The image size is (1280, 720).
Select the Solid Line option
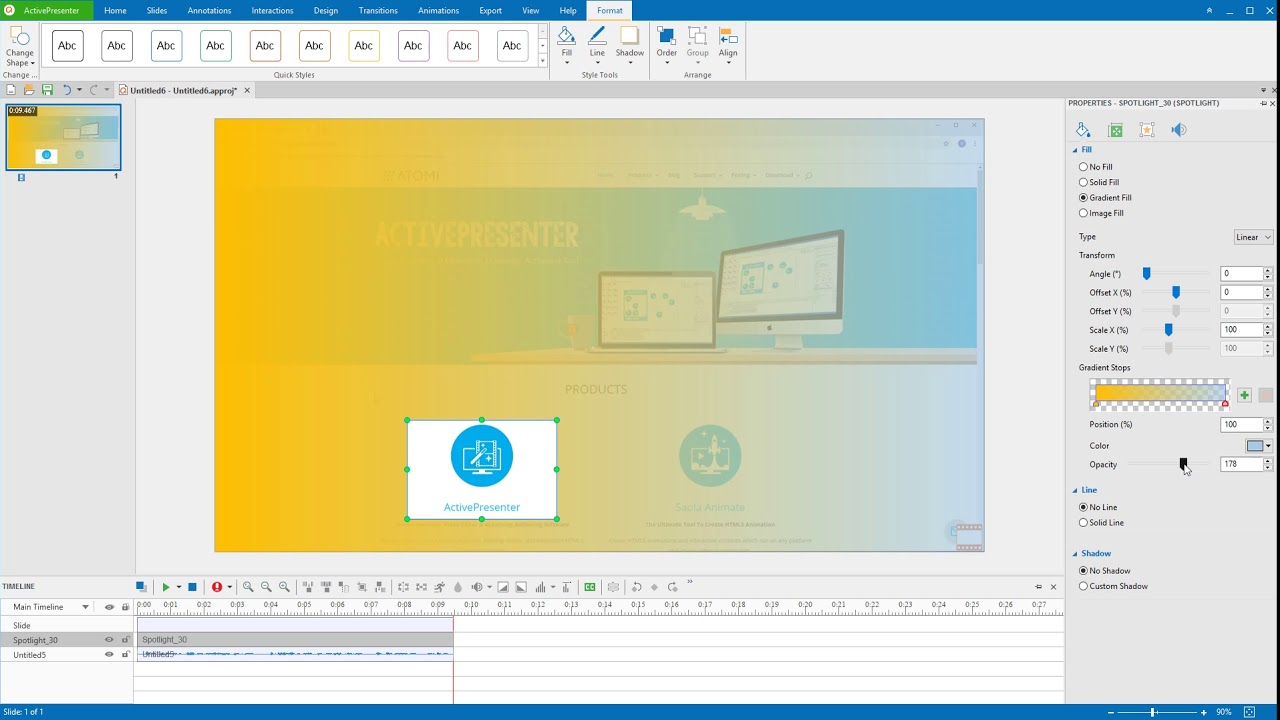click(1101, 522)
